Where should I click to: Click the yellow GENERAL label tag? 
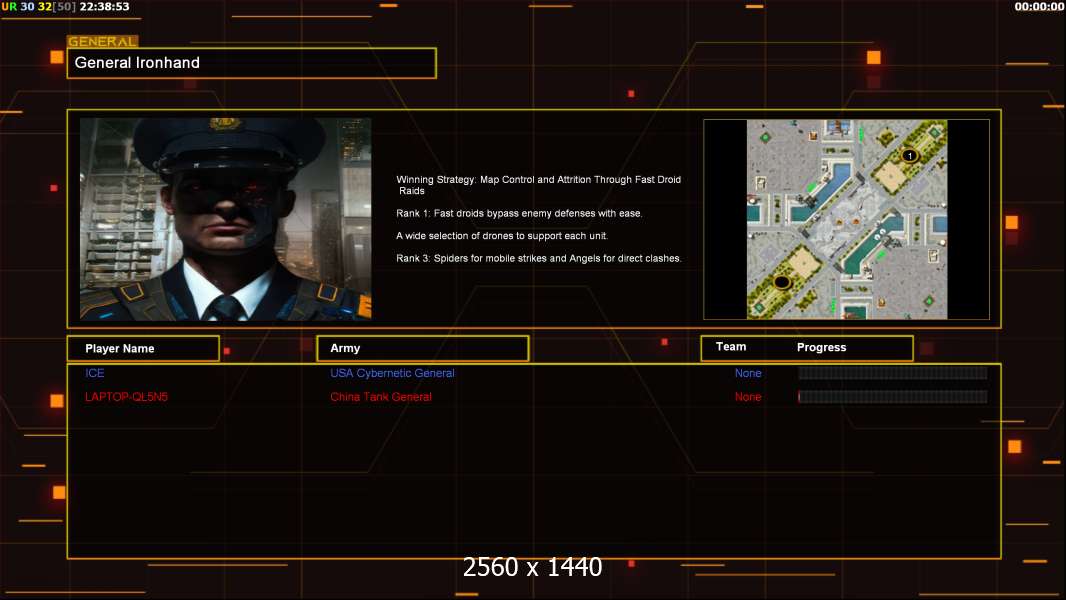103,41
